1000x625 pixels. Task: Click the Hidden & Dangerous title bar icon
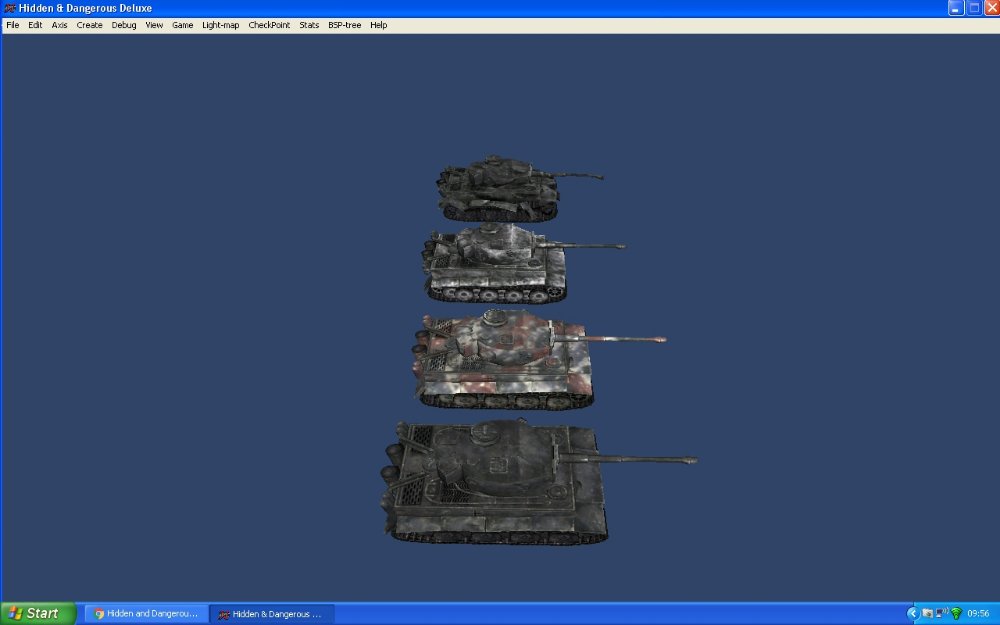tap(8, 8)
